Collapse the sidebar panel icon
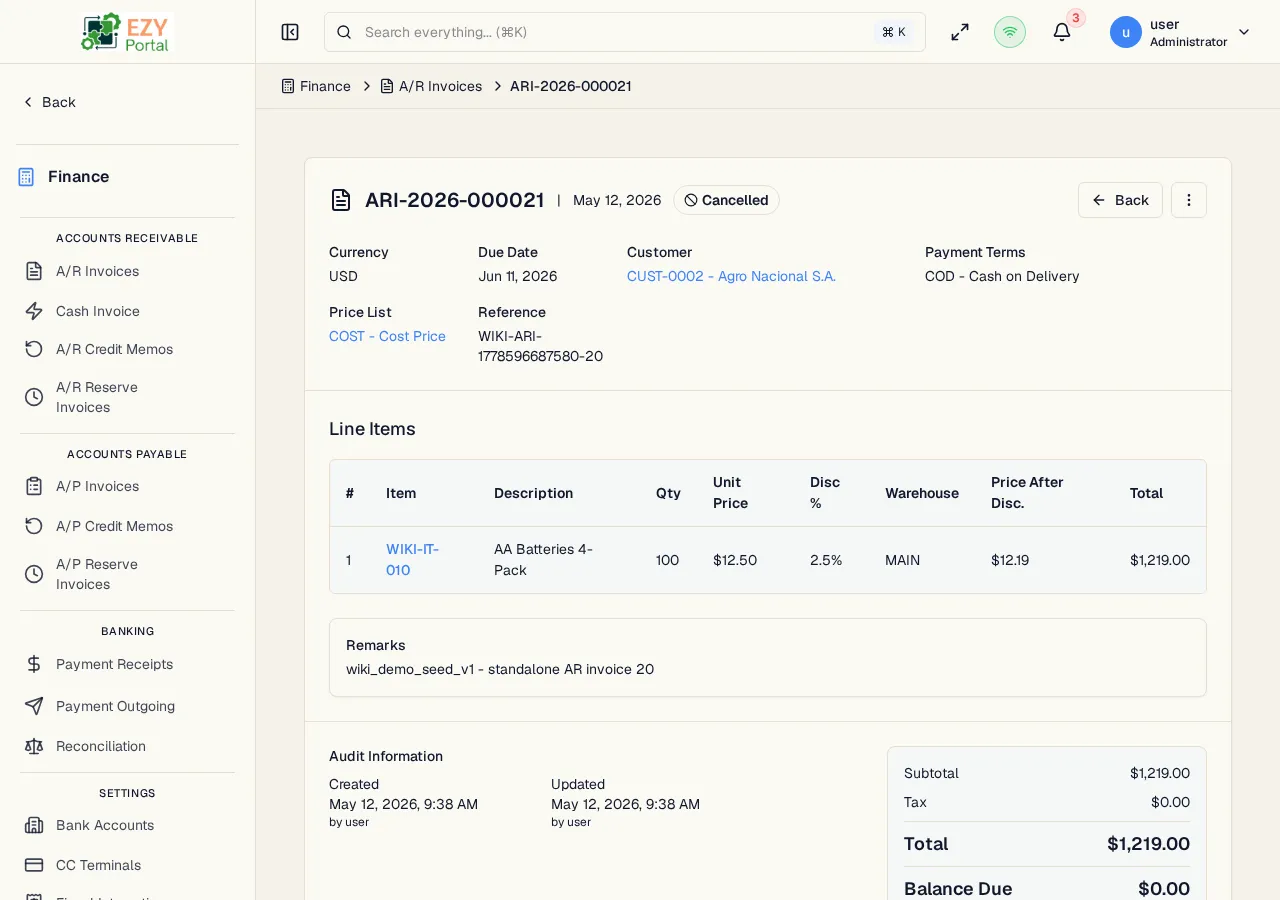Screen dimensions: 1280x900 (x=290, y=32)
